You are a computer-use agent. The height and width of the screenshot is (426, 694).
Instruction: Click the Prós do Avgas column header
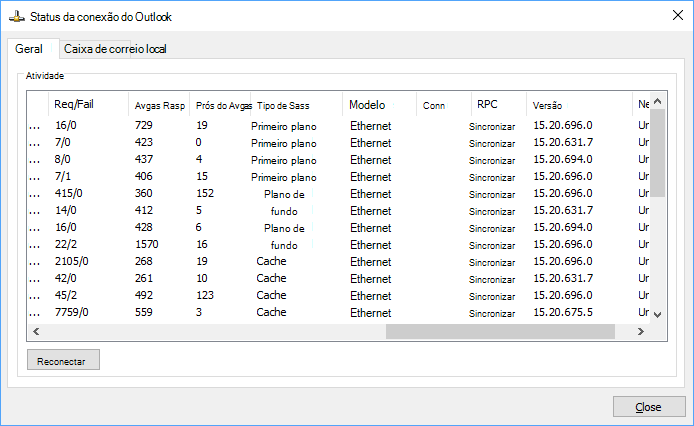[x=220, y=105]
